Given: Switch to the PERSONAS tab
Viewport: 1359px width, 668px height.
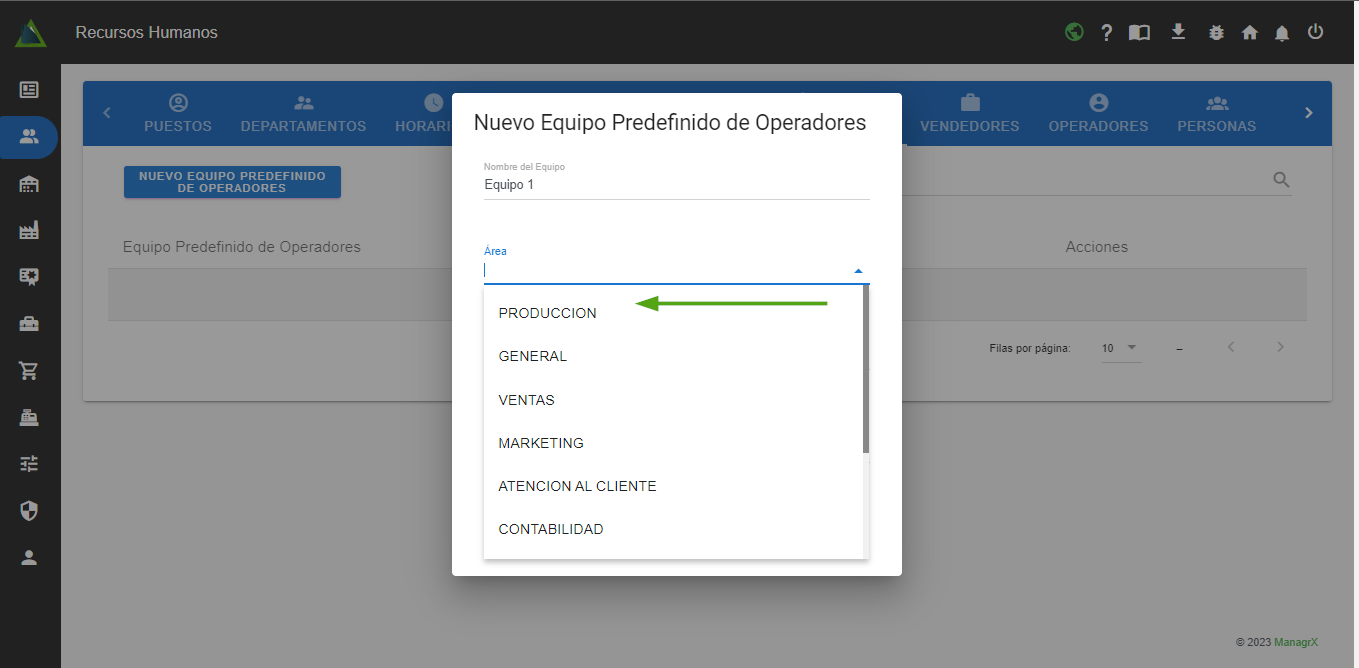Looking at the screenshot, I should pos(1216,113).
